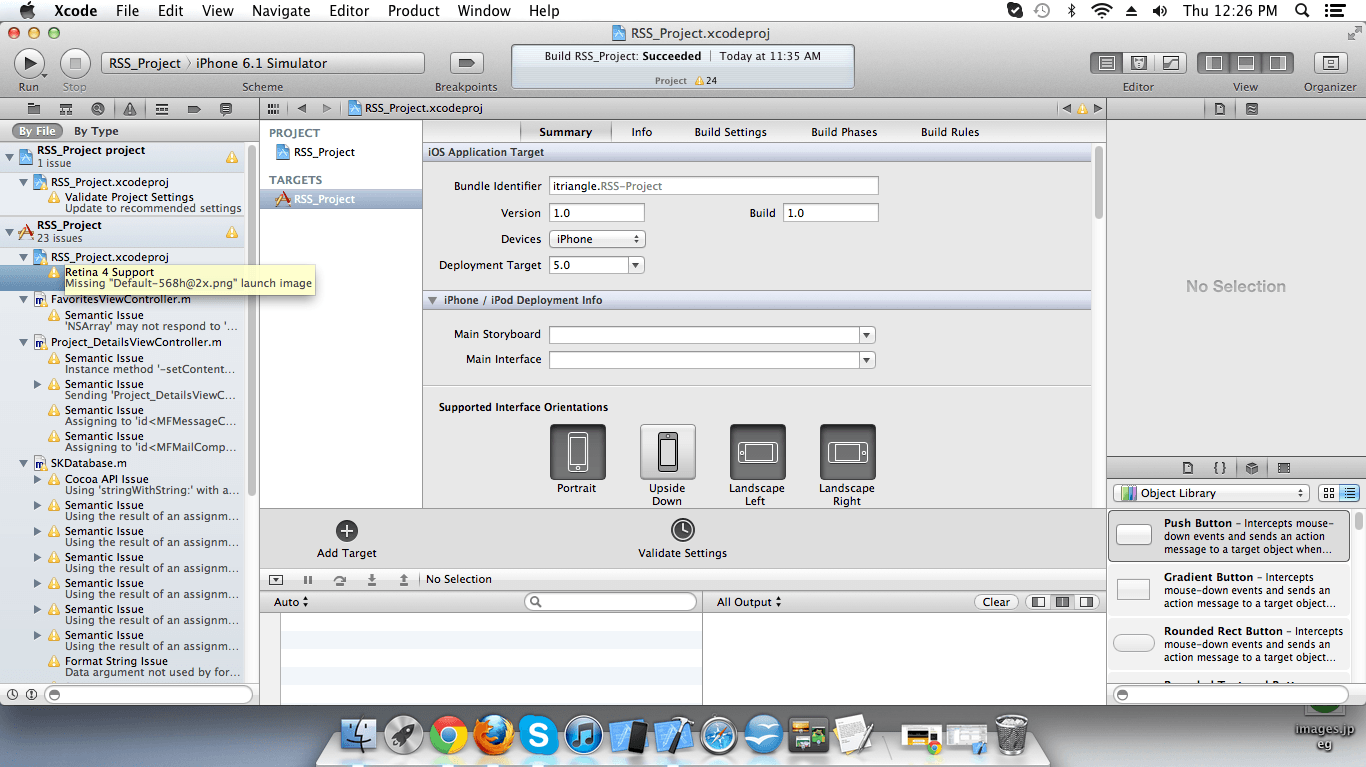The image size is (1366, 767).
Task: Select the Object library cube icon
Action: (x=1252, y=467)
